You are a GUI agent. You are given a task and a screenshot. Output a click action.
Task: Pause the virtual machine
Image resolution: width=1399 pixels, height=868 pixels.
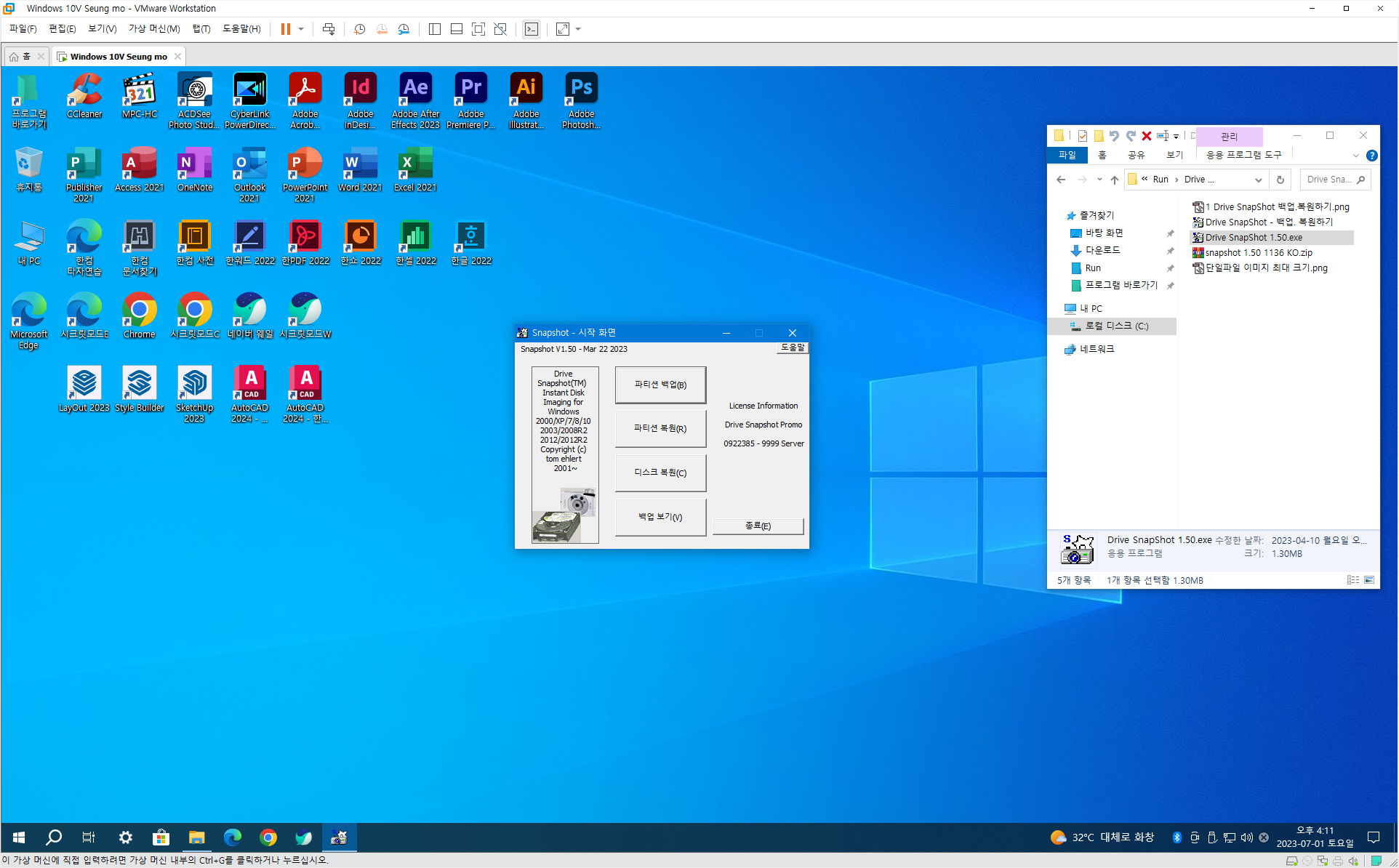point(286,29)
